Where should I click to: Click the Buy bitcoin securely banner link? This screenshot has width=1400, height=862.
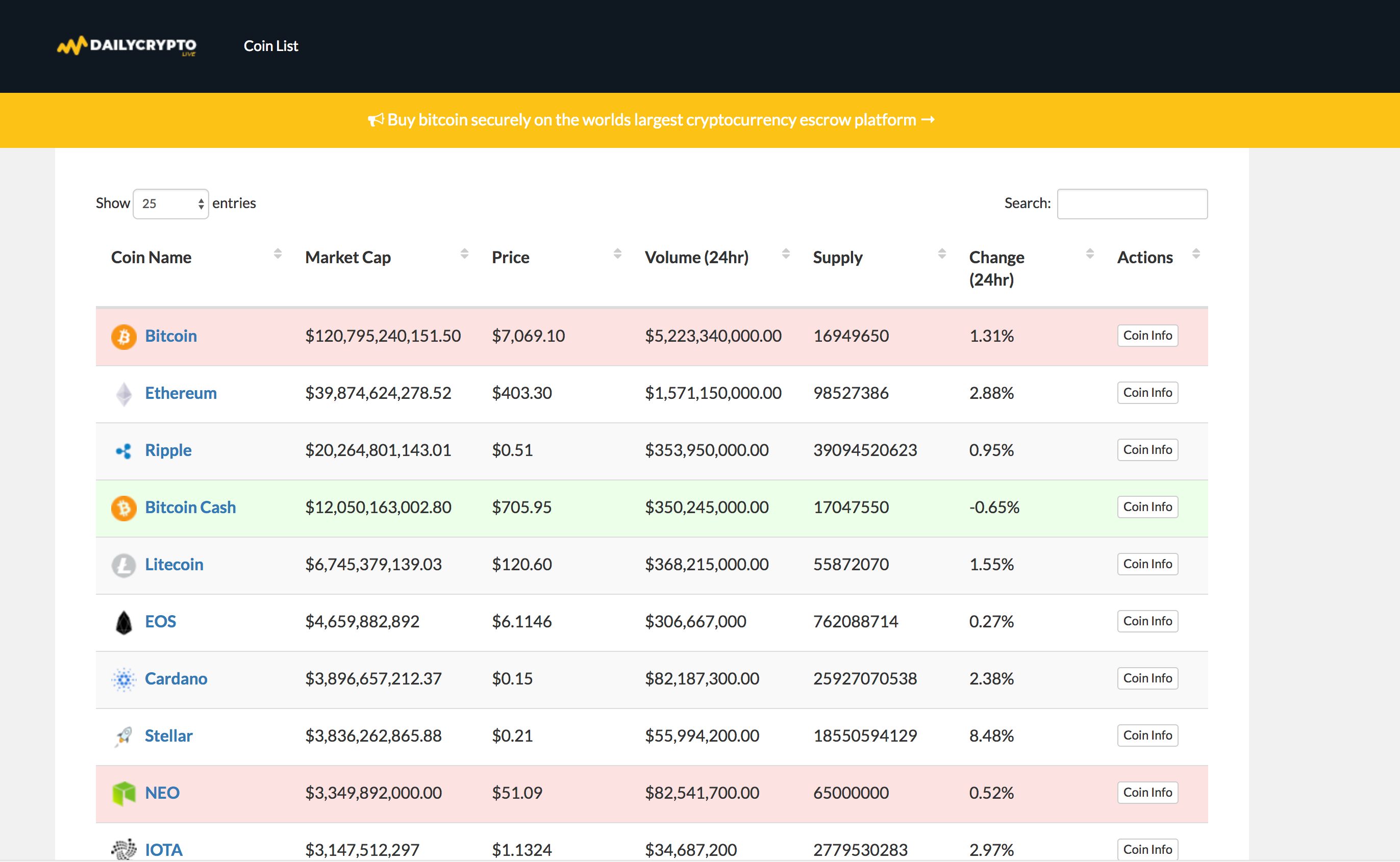click(651, 120)
